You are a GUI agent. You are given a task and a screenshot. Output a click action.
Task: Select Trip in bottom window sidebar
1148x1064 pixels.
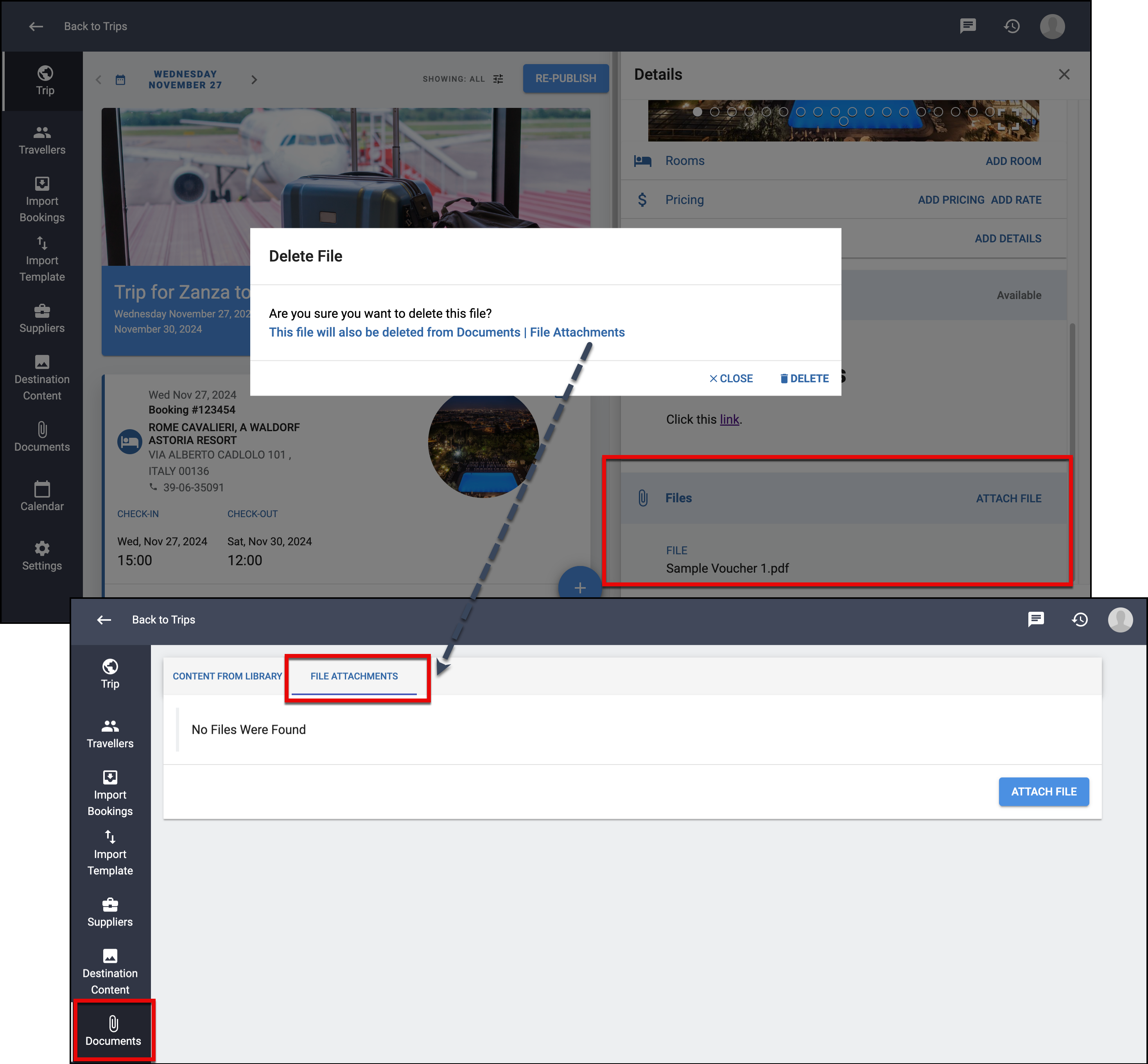coord(110,674)
